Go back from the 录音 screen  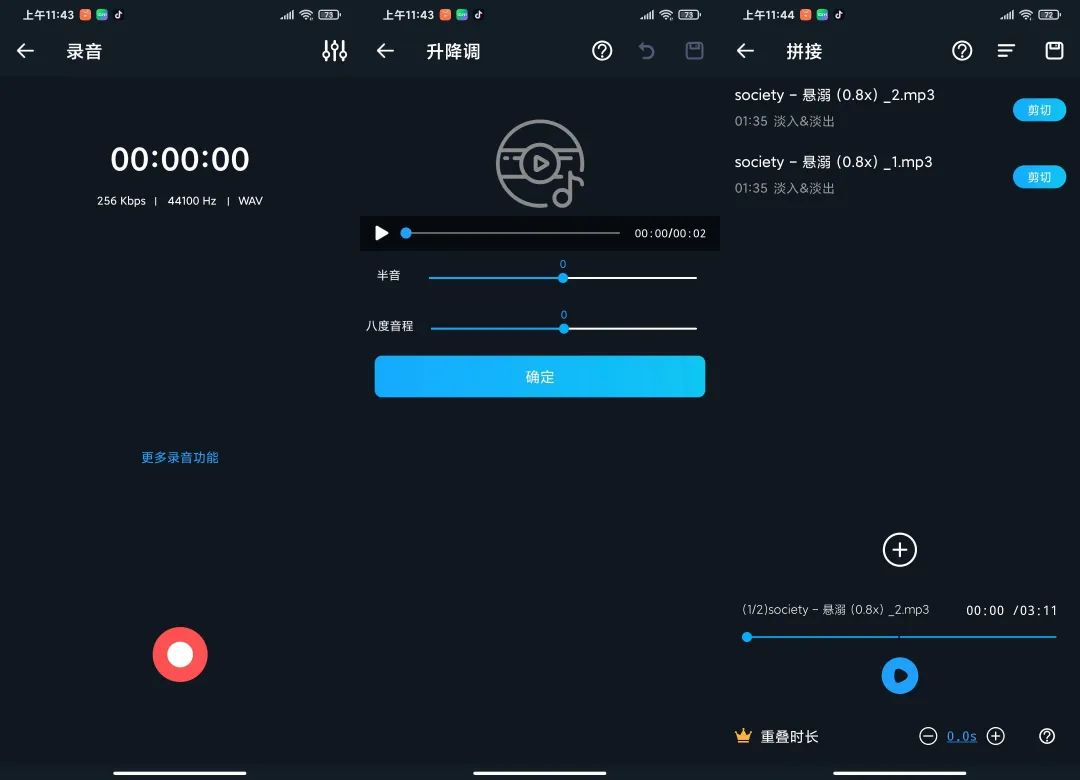(25, 51)
